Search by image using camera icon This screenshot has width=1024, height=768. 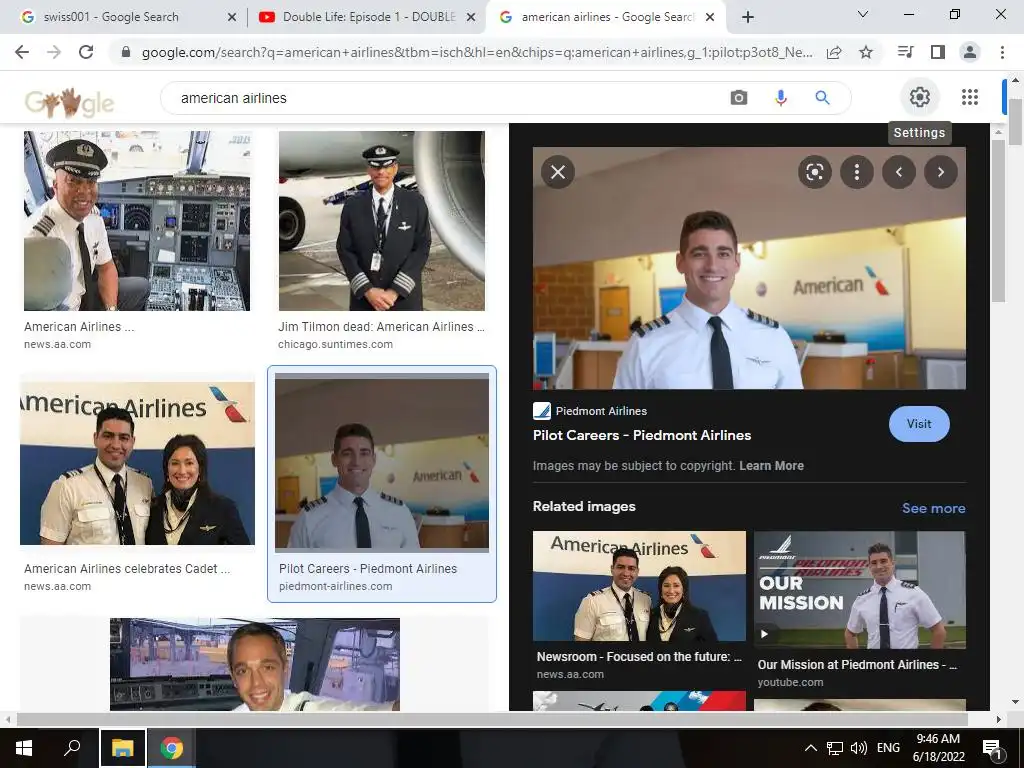pos(739,98)
